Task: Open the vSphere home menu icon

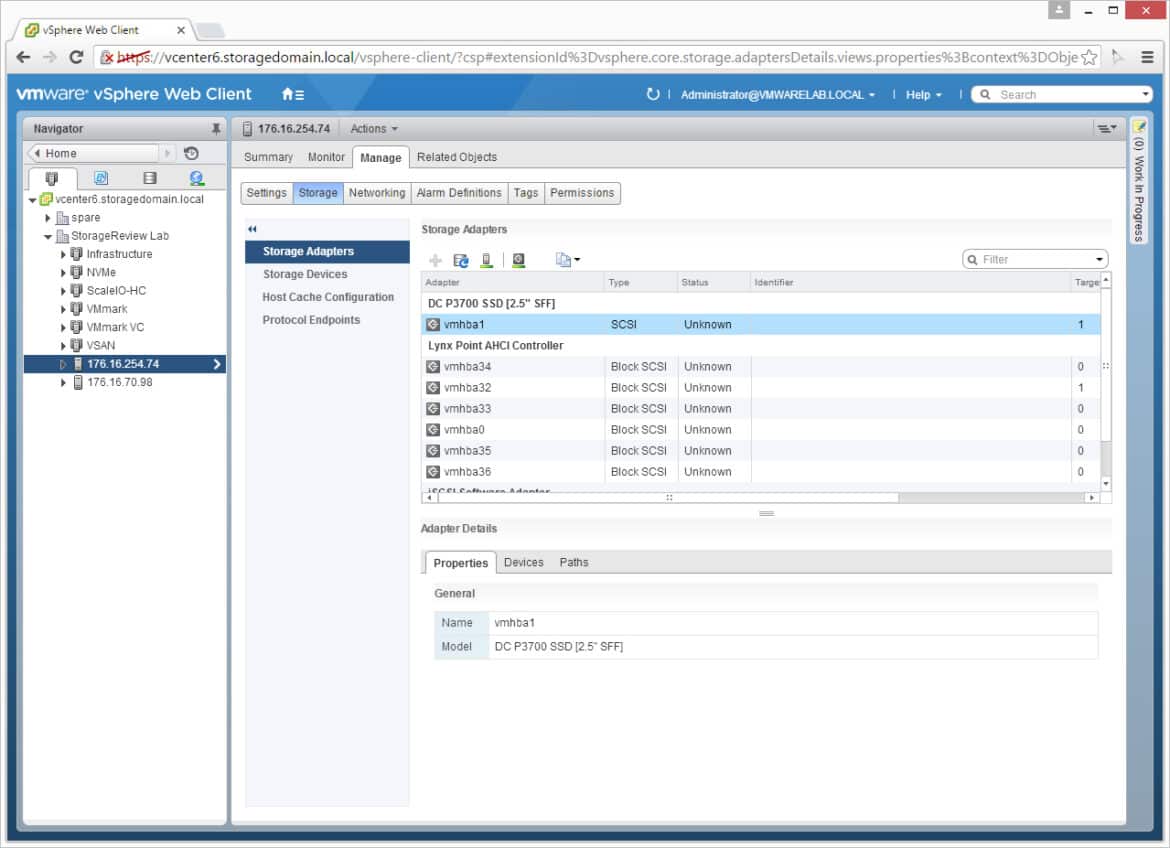Action: pos(292,95)
